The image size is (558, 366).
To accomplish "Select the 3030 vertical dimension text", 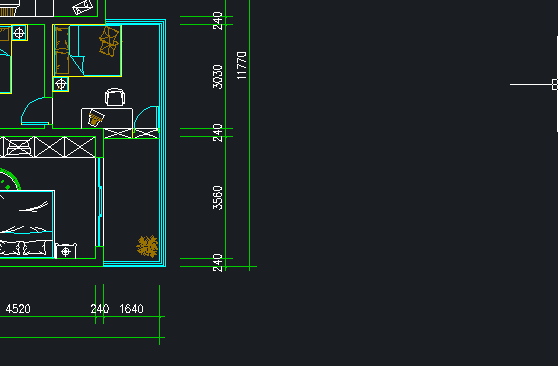I will click(217, 77).
